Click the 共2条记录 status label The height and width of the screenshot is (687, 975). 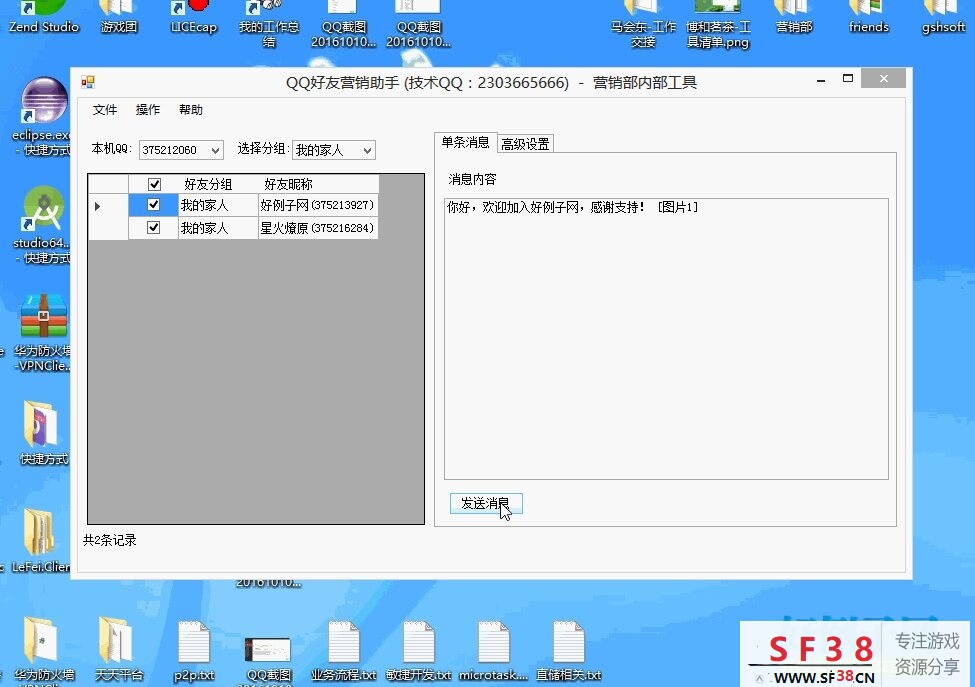coord(110,540)
